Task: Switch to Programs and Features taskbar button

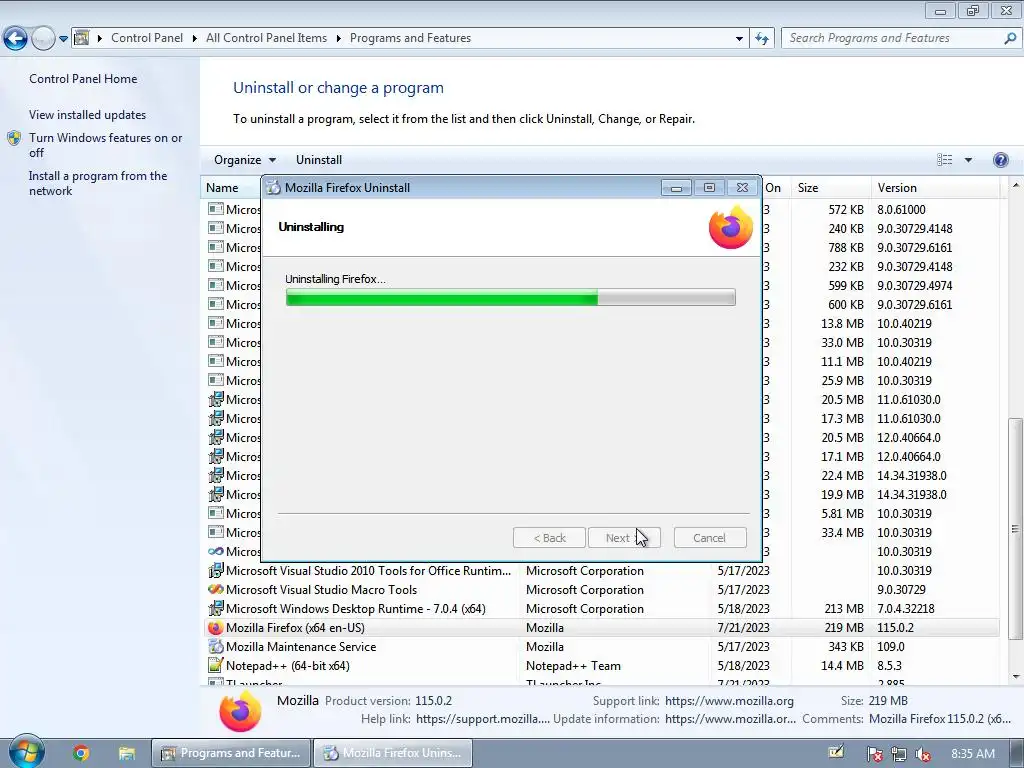Action: [x=231, y=754]
